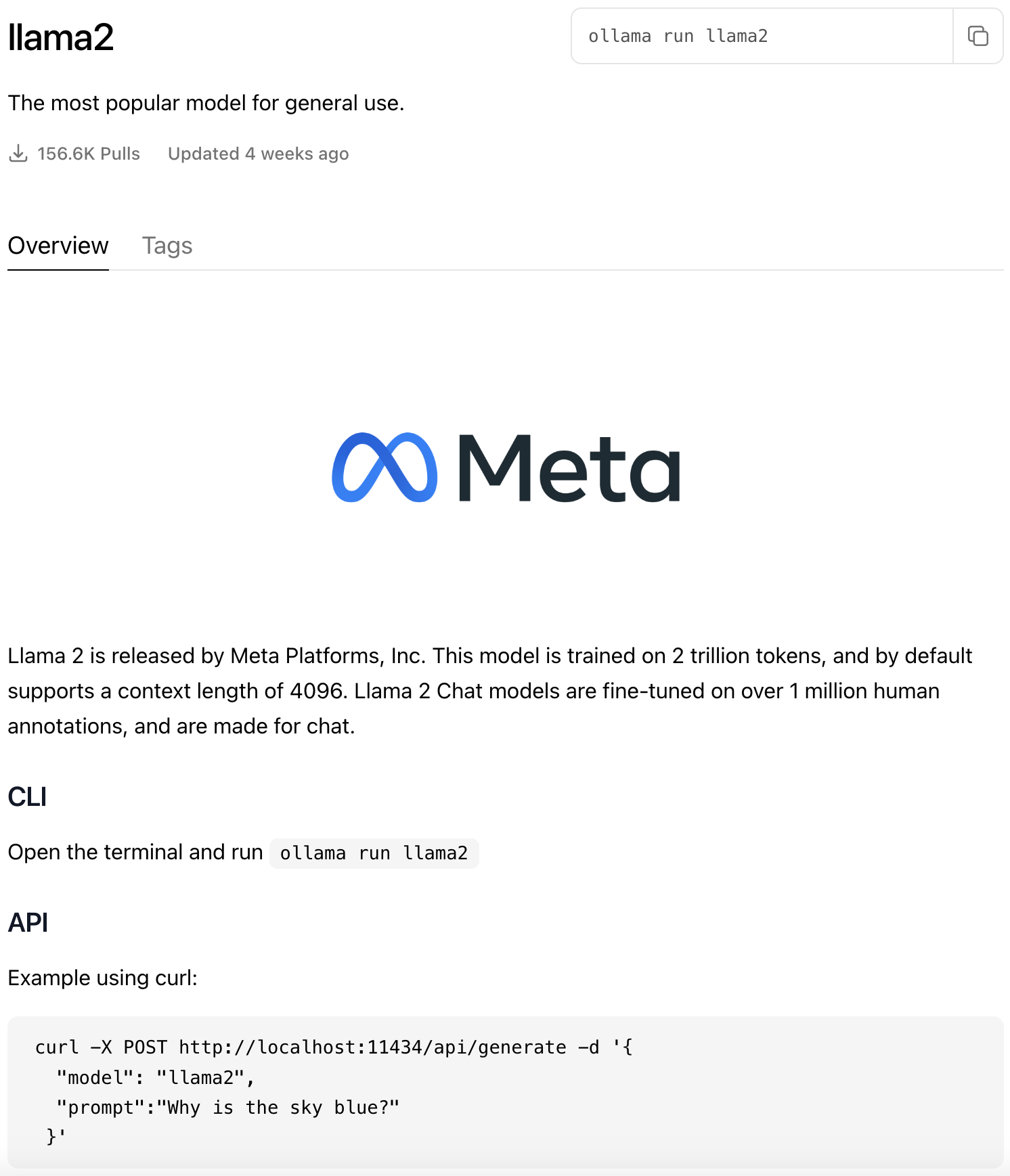Click the 'Example using curl:' text
This screenshot has width=1010, height=1176.
pyautogui.click(x=102, y=978)
